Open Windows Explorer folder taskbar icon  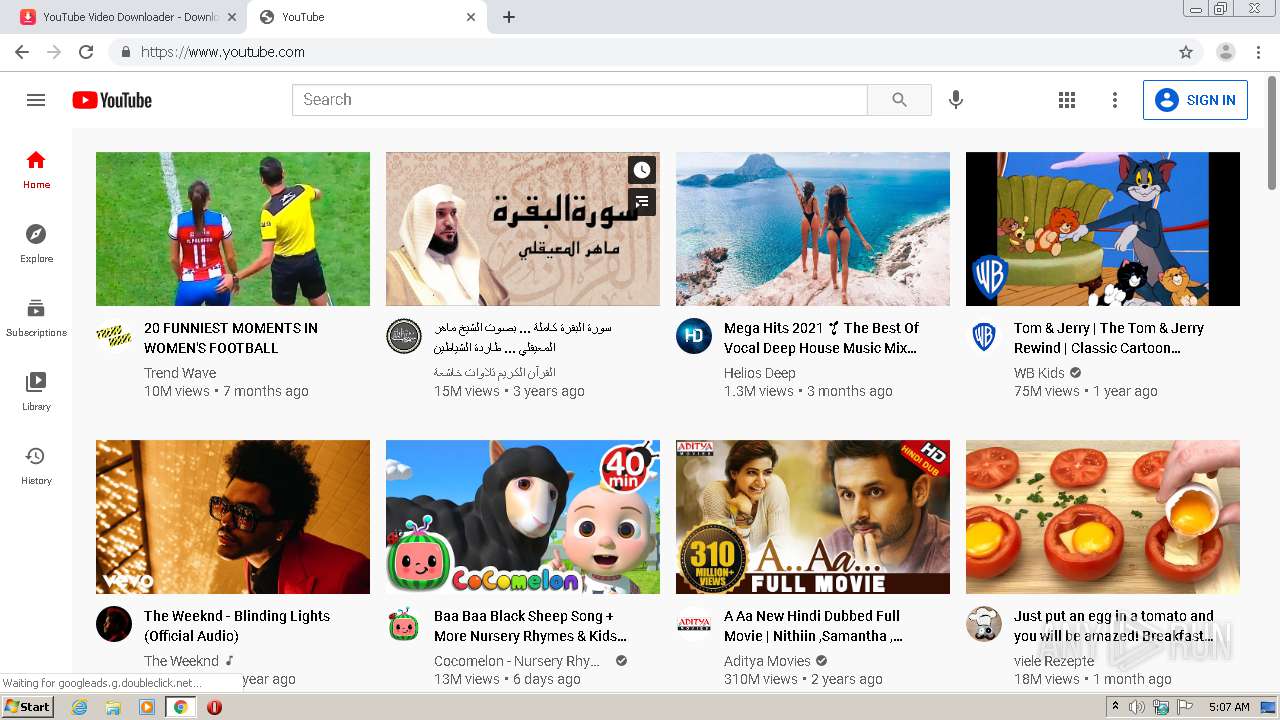click(x=113, y=707)
